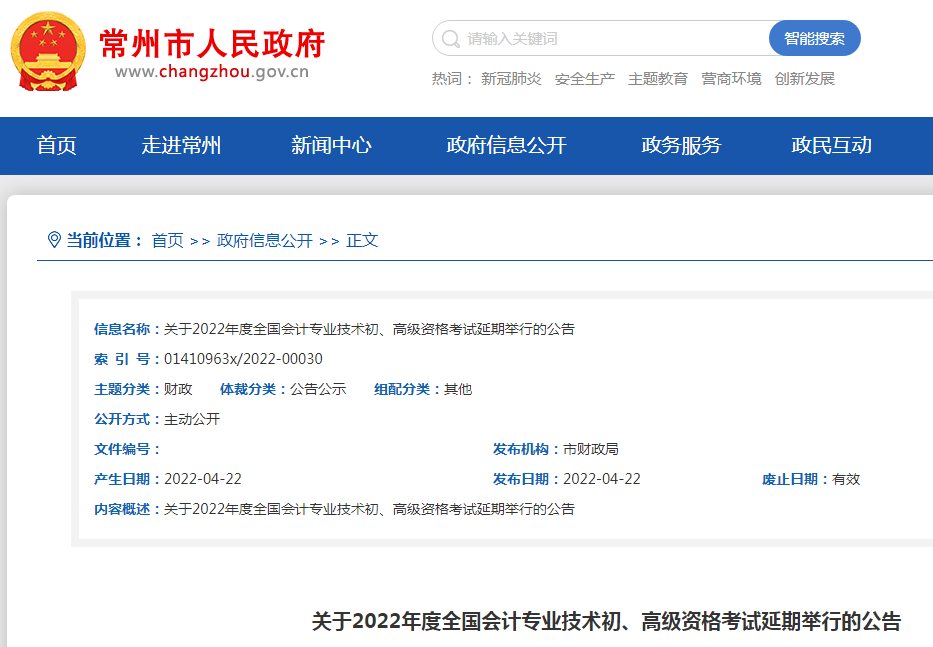The image size is (933, 647).
Task: Click 政府信息公开 in the breadcrumb
Action: (x=265, y=241)
